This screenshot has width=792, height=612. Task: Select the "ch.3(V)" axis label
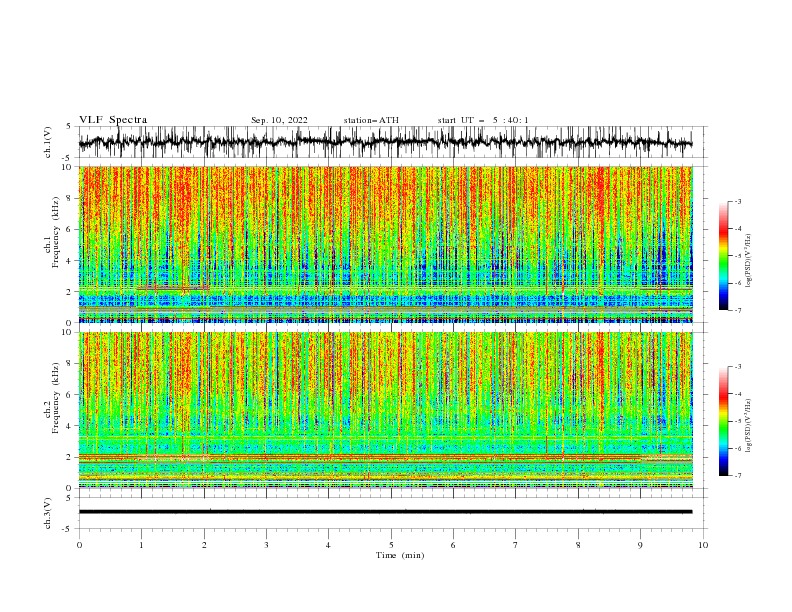(x=48, y=513)
